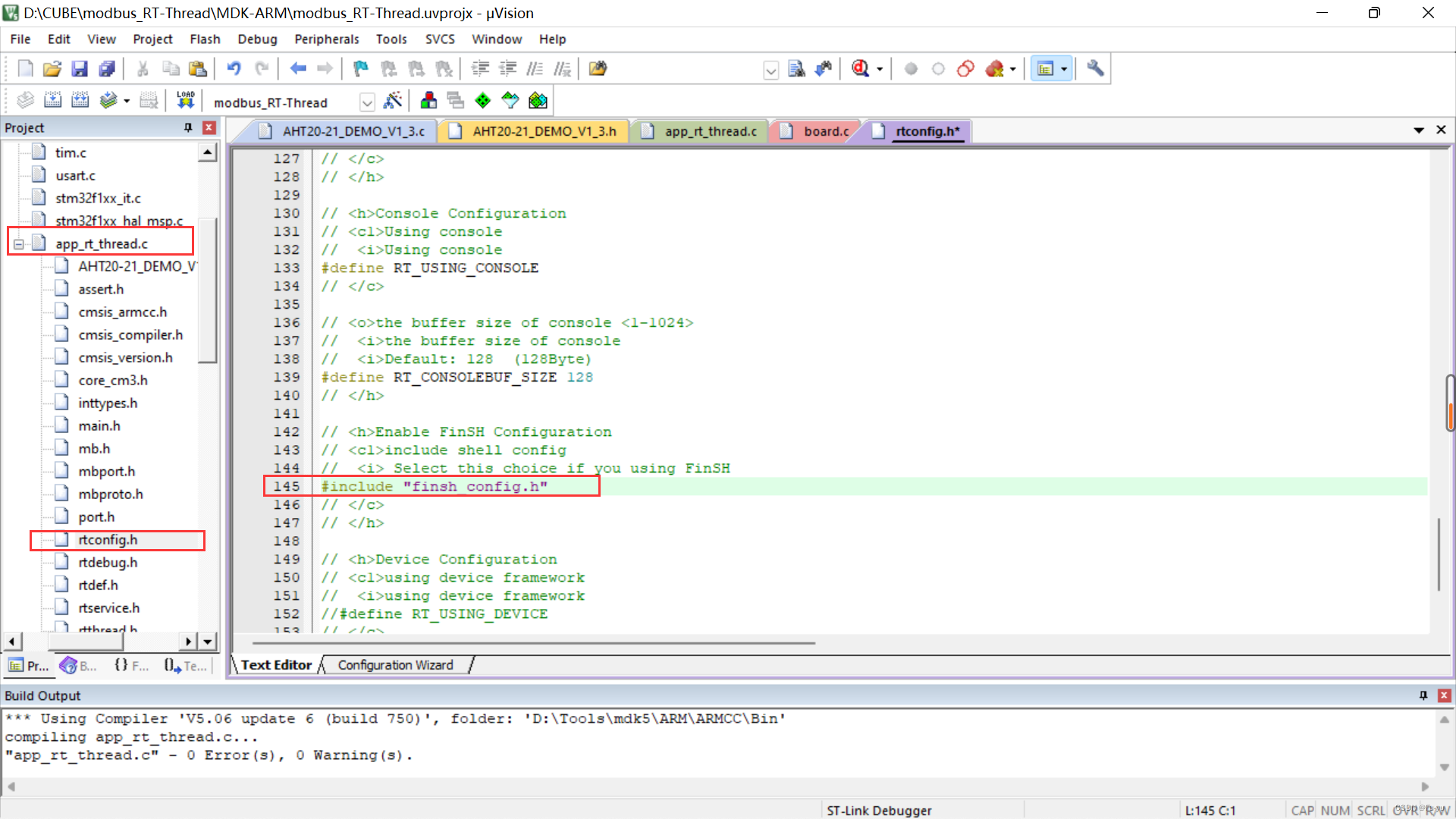Close the Build Output panel
This screenshot has width=1456, height=819.
1444,695
